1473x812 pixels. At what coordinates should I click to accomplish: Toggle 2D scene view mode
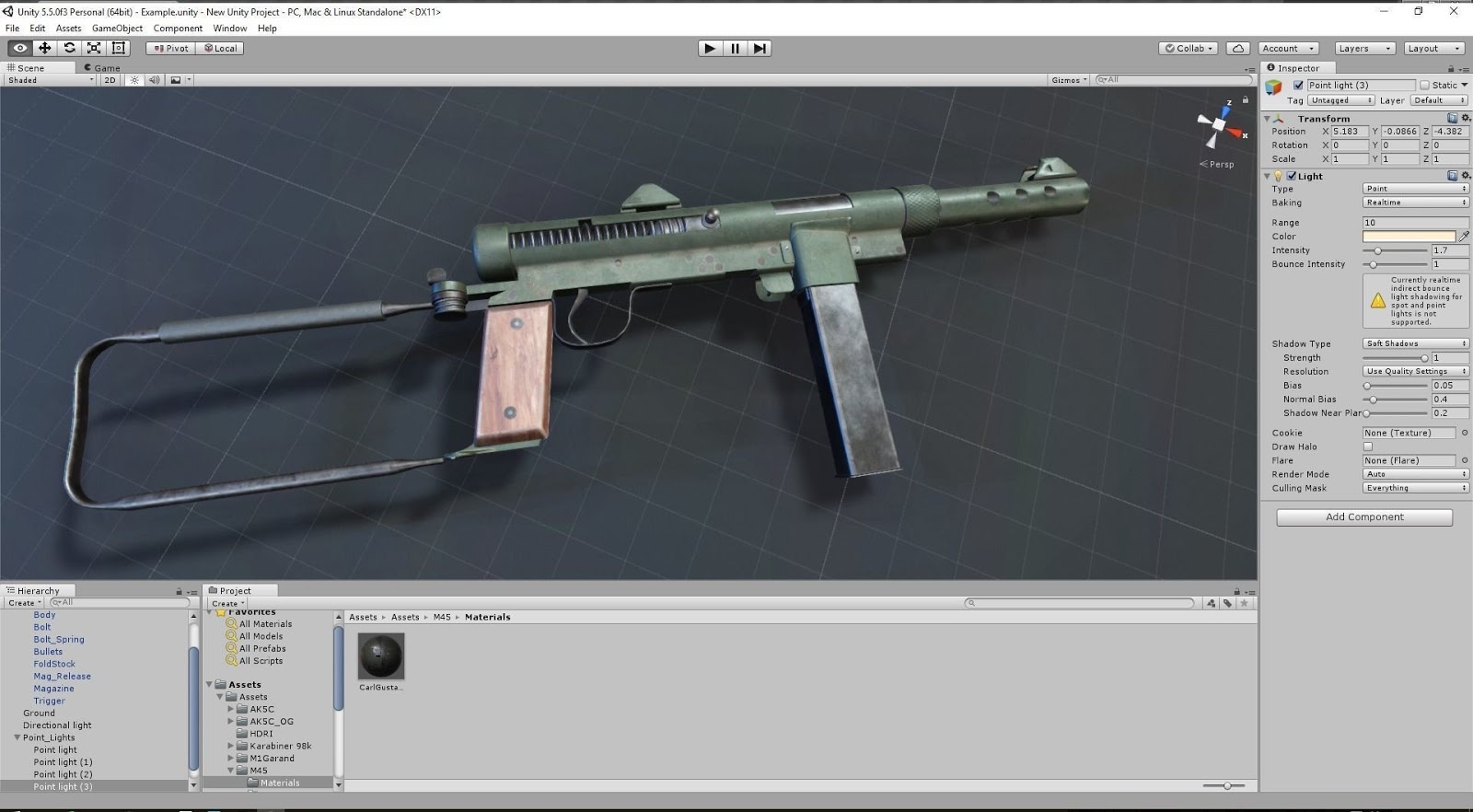(110, 80)
